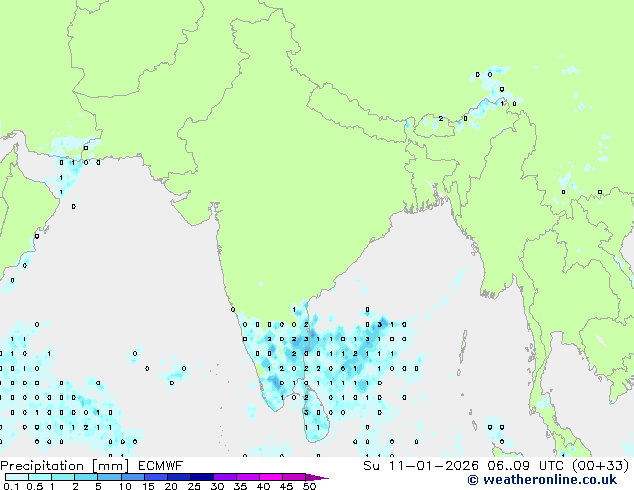Click the '50' legend scale value

coord(310,486)
